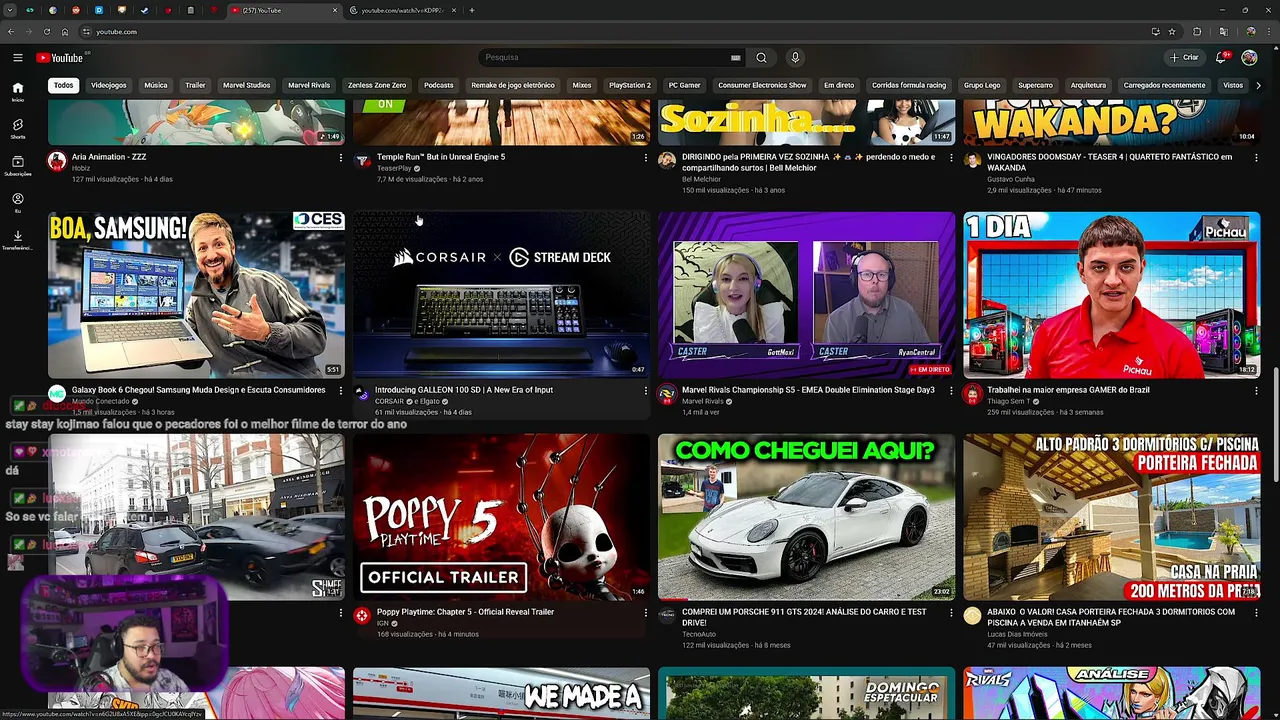The width and height of the screenshot is (1280, 720).
Task: Show more filter chips with right arrow
Action: 1258,85
